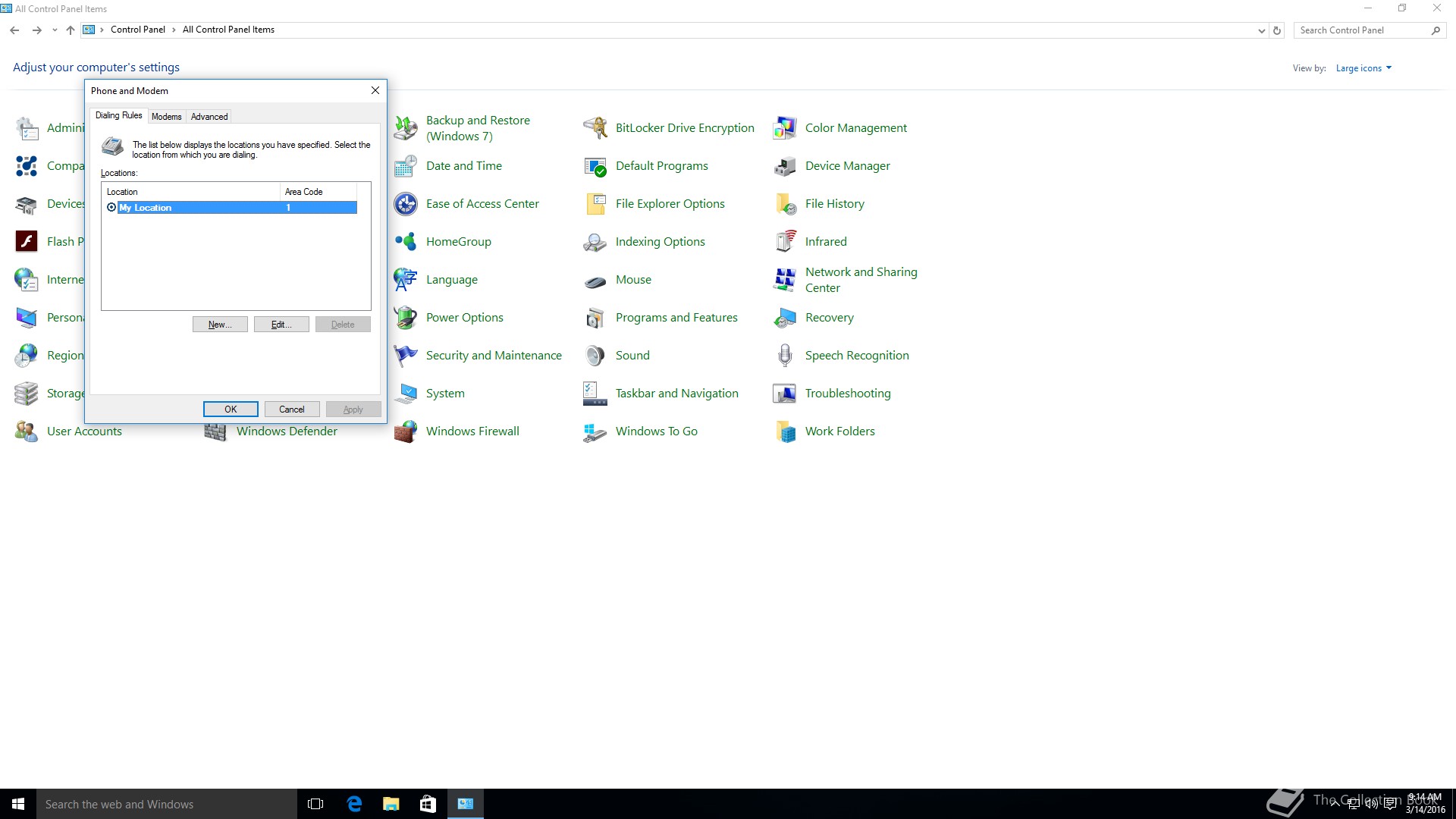This screenshot has height=819, width=1456.
Task: Go up one level arrow
Action: (x=71, y=30)
